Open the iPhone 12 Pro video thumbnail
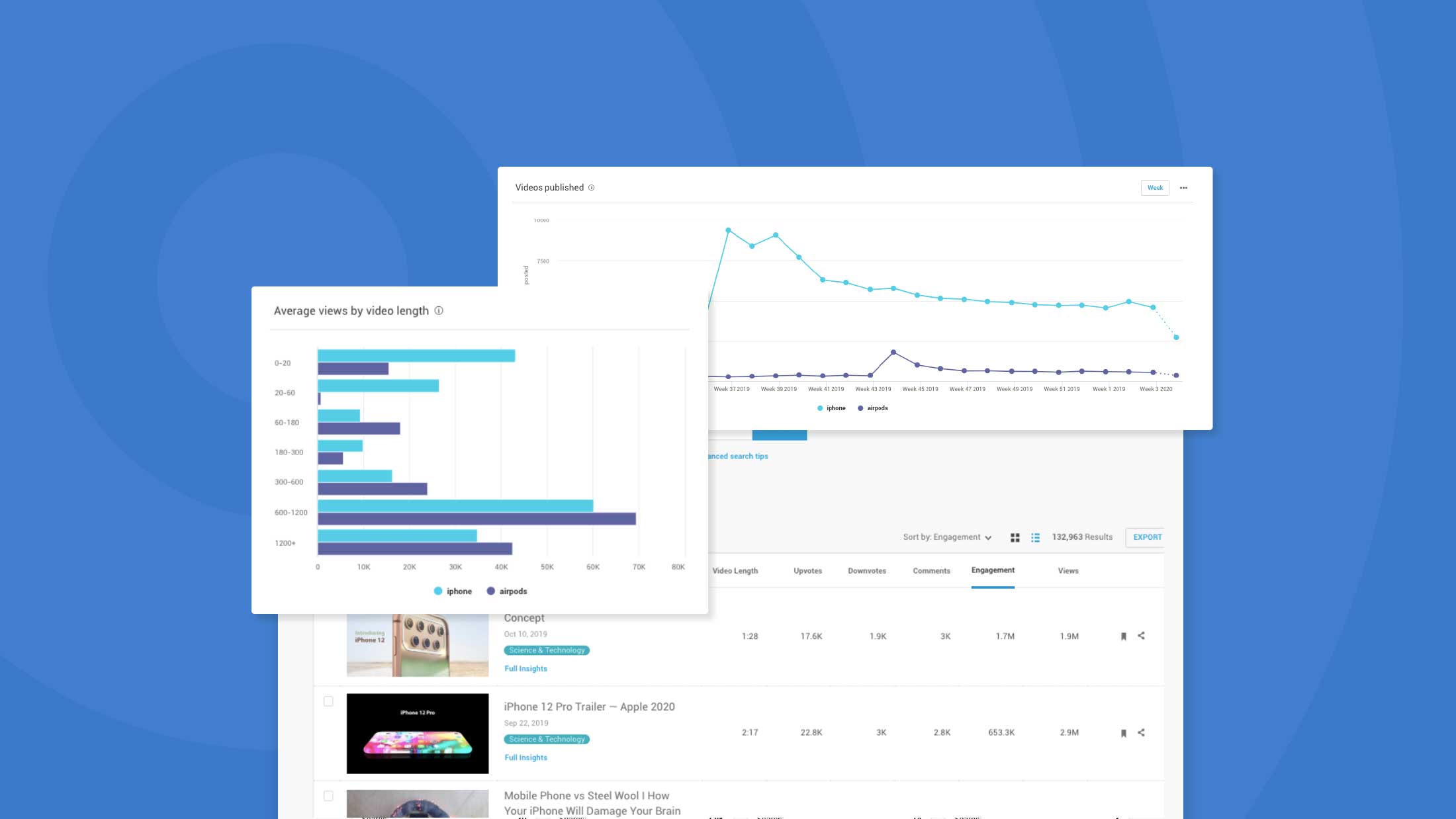 point(417,732)
